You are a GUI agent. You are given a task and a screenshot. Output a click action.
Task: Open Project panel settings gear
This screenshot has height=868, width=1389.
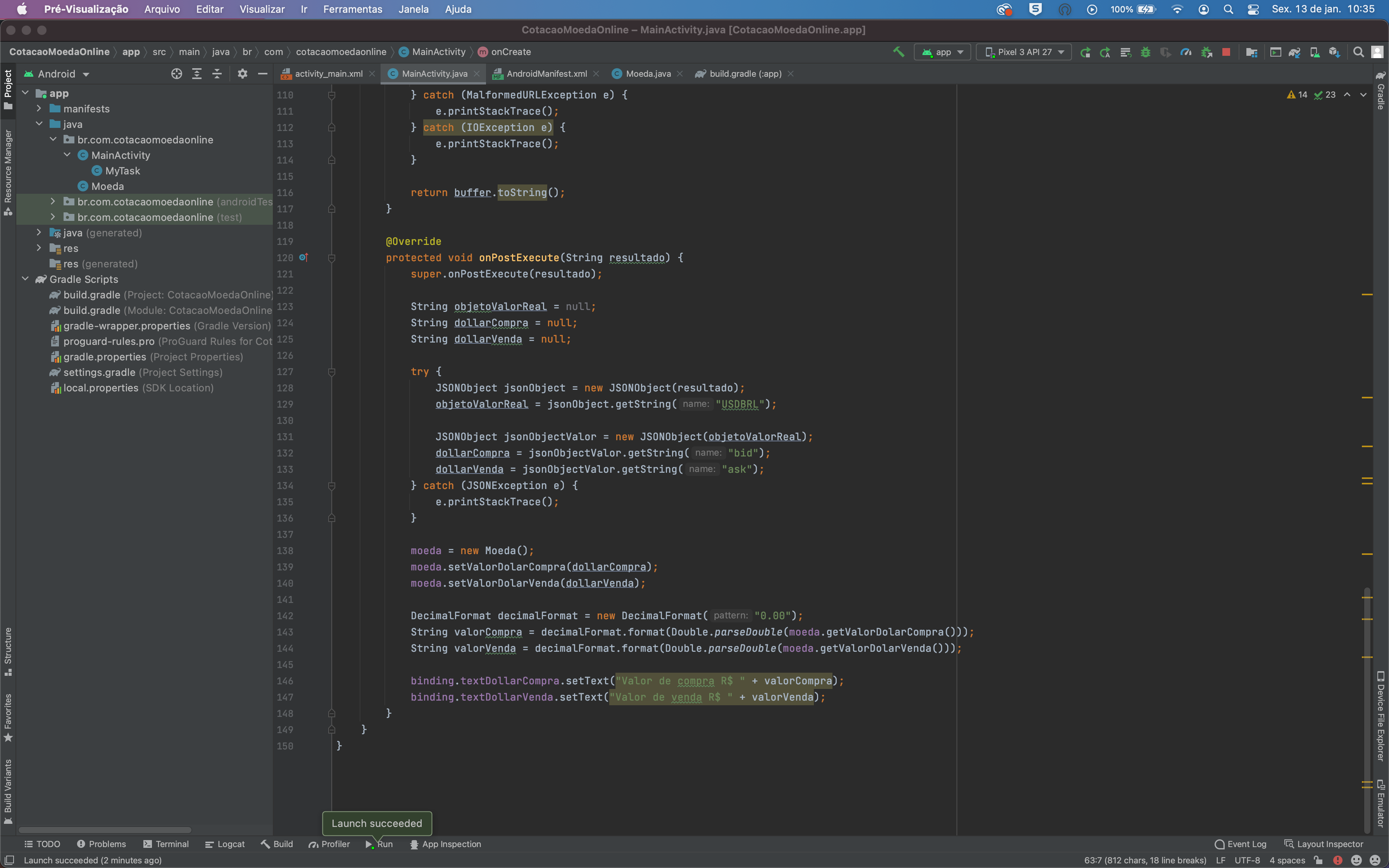click(242, 74)
